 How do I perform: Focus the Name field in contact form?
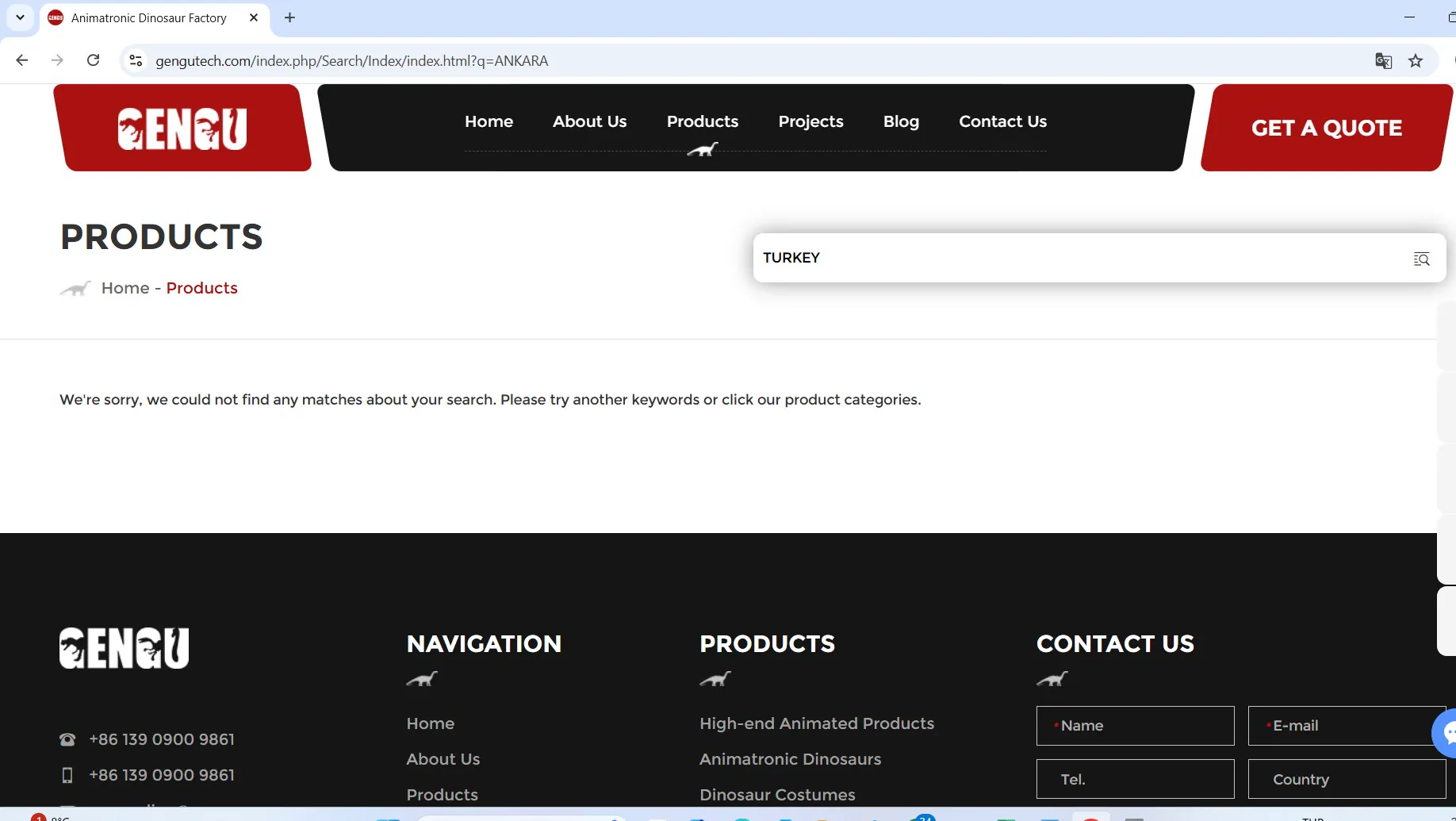pos(1135,726)
